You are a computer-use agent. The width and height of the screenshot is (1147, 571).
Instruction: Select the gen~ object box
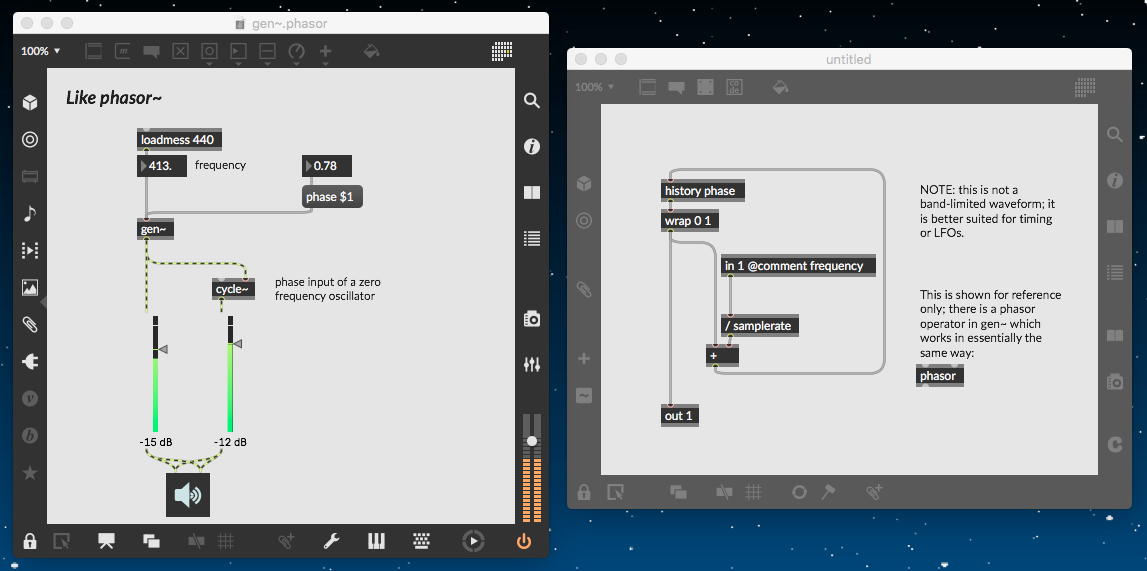coord(156,230)
